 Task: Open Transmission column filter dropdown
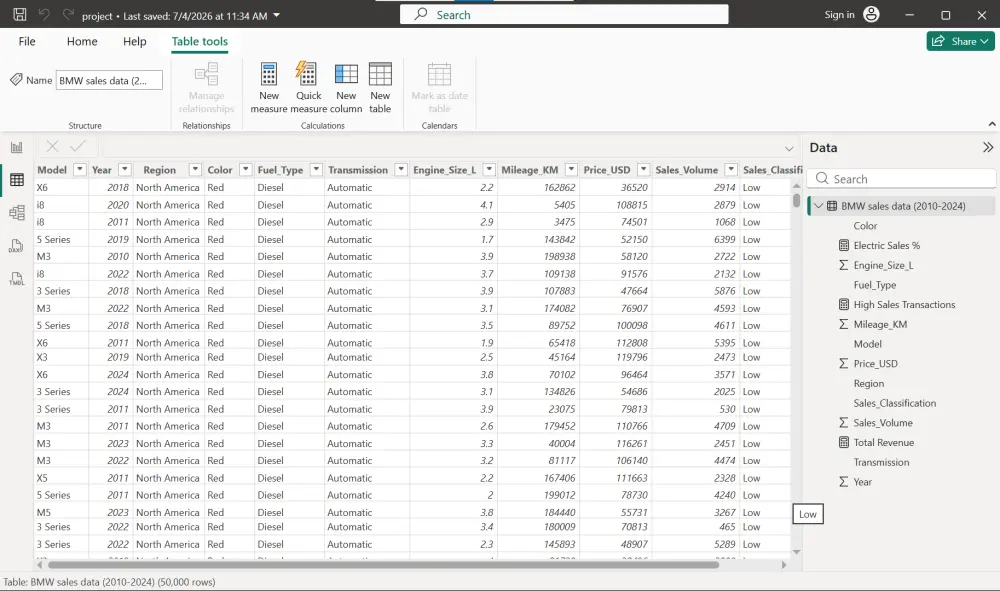click(401, 170)
